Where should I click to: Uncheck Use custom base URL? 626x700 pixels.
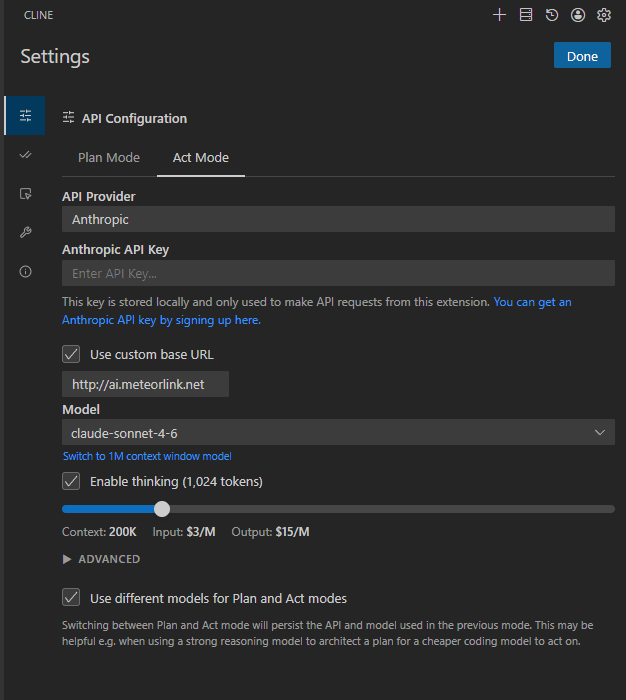click(71, 354)
